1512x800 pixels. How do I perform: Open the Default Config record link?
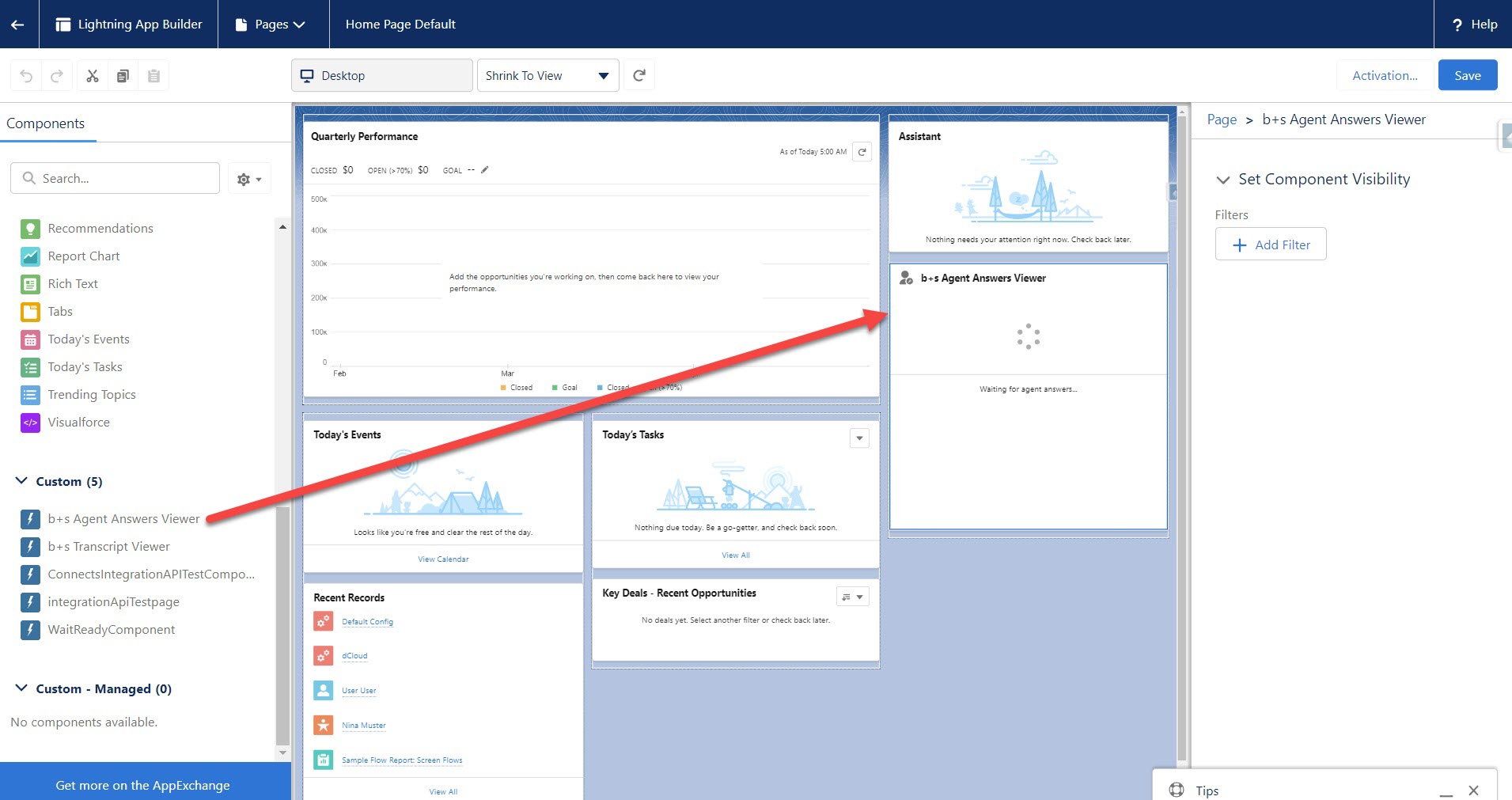[x=367, y=622]
